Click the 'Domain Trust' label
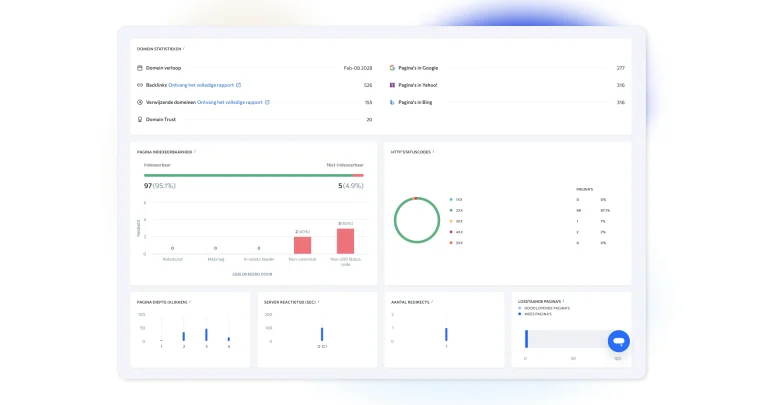This screenshot has width=768, height=405. click(161, 119)
